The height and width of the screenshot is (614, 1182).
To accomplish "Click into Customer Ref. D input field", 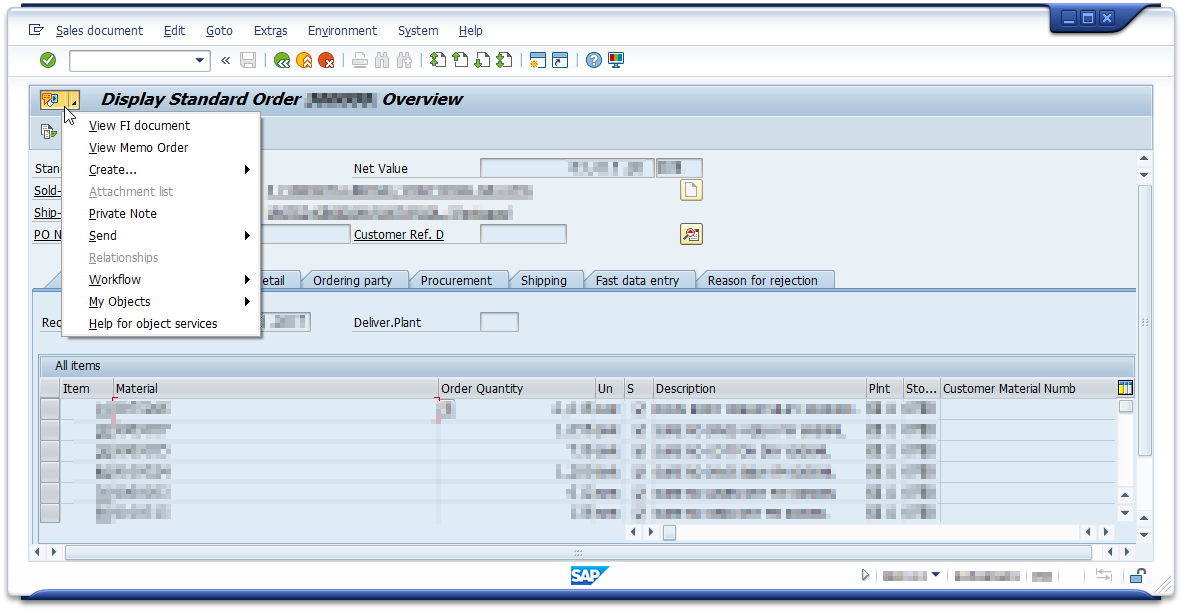I will [x=523, y=234].
